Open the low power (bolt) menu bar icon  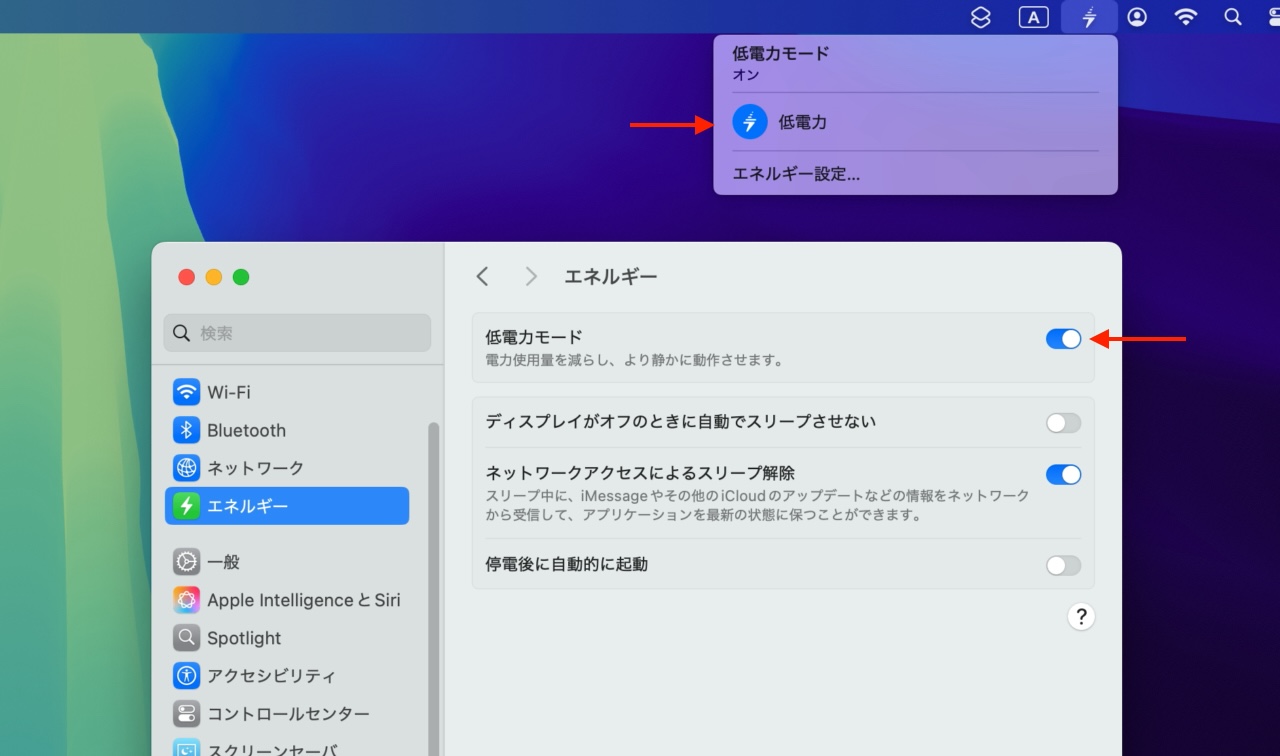(x=1089, y=17)
